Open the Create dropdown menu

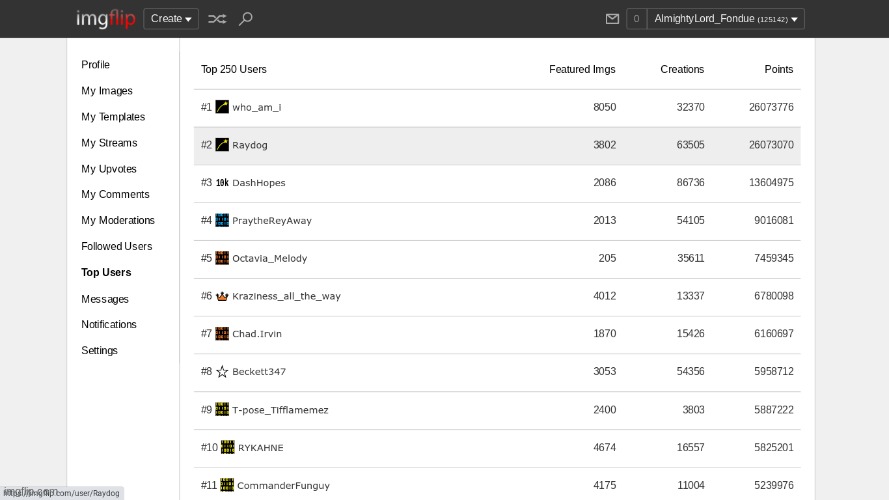click(171, 19)
